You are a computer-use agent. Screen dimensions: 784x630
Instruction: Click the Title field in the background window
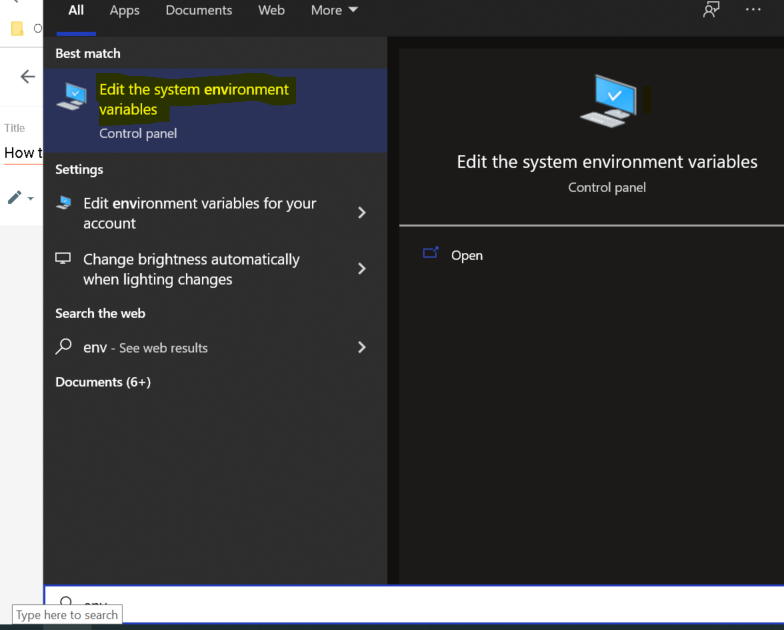(23, 152)
